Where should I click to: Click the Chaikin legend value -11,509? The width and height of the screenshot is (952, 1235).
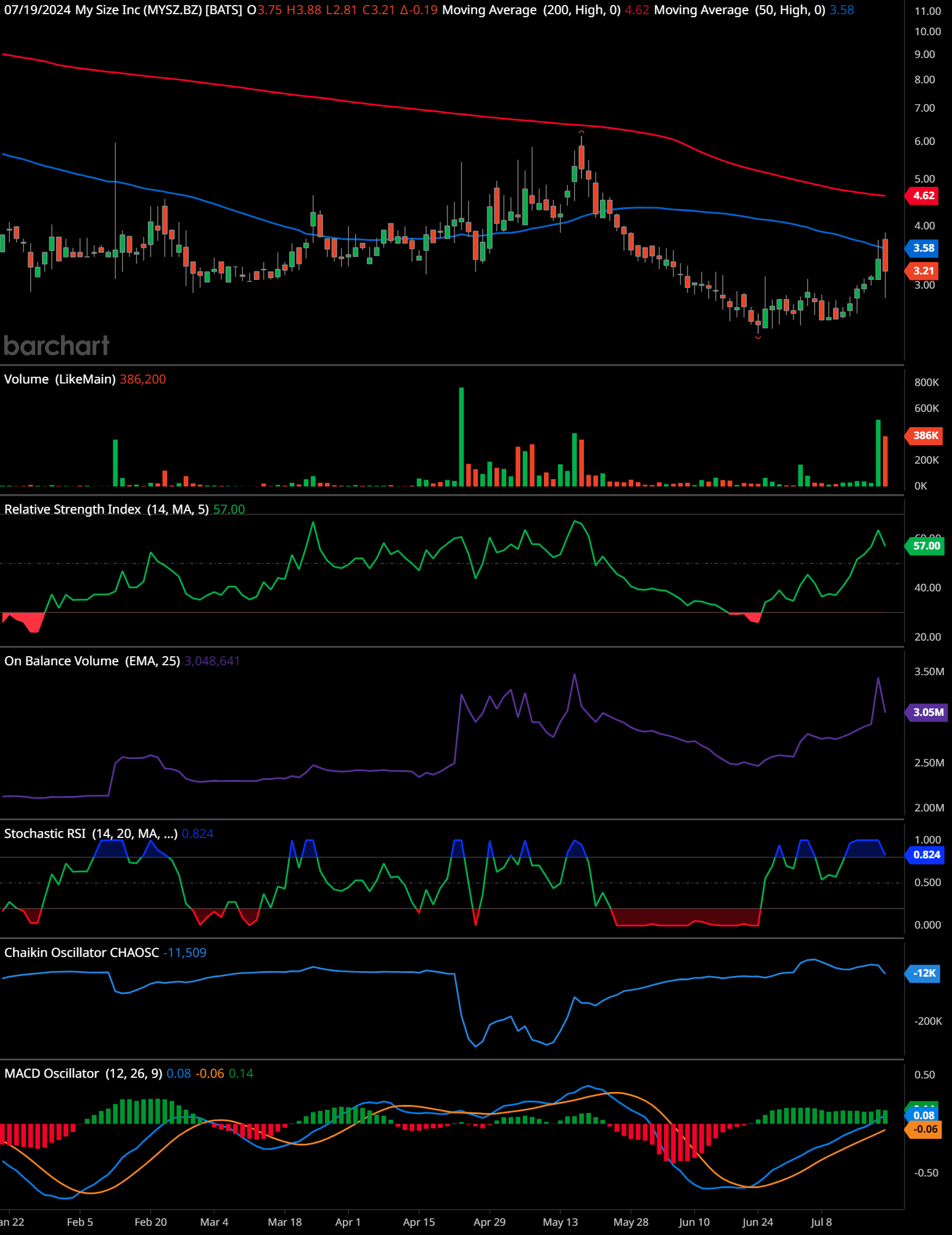185,953
